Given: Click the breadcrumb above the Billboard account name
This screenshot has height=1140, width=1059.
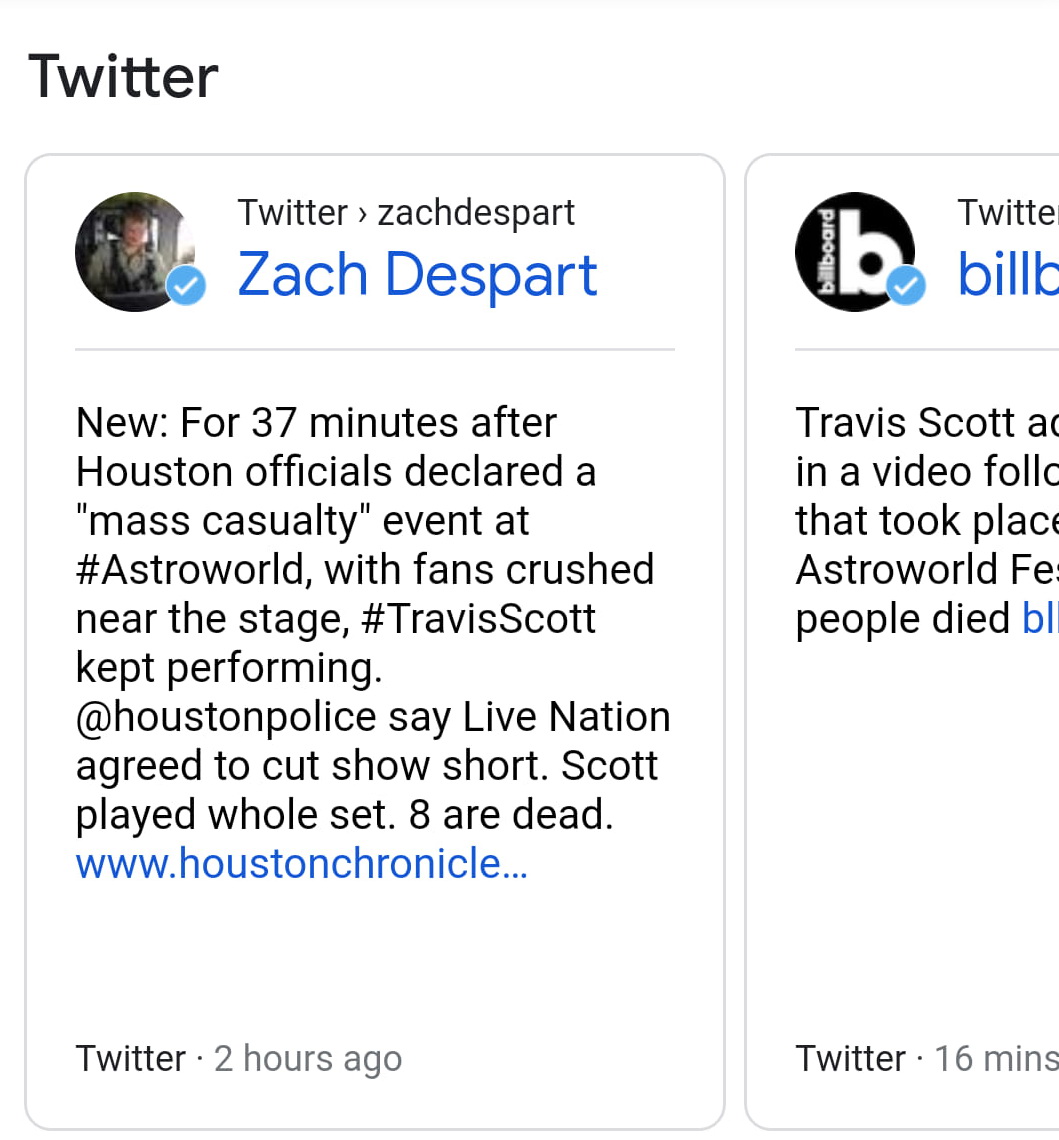Looking at the screenshot, I should click(x=1007, y=212).
